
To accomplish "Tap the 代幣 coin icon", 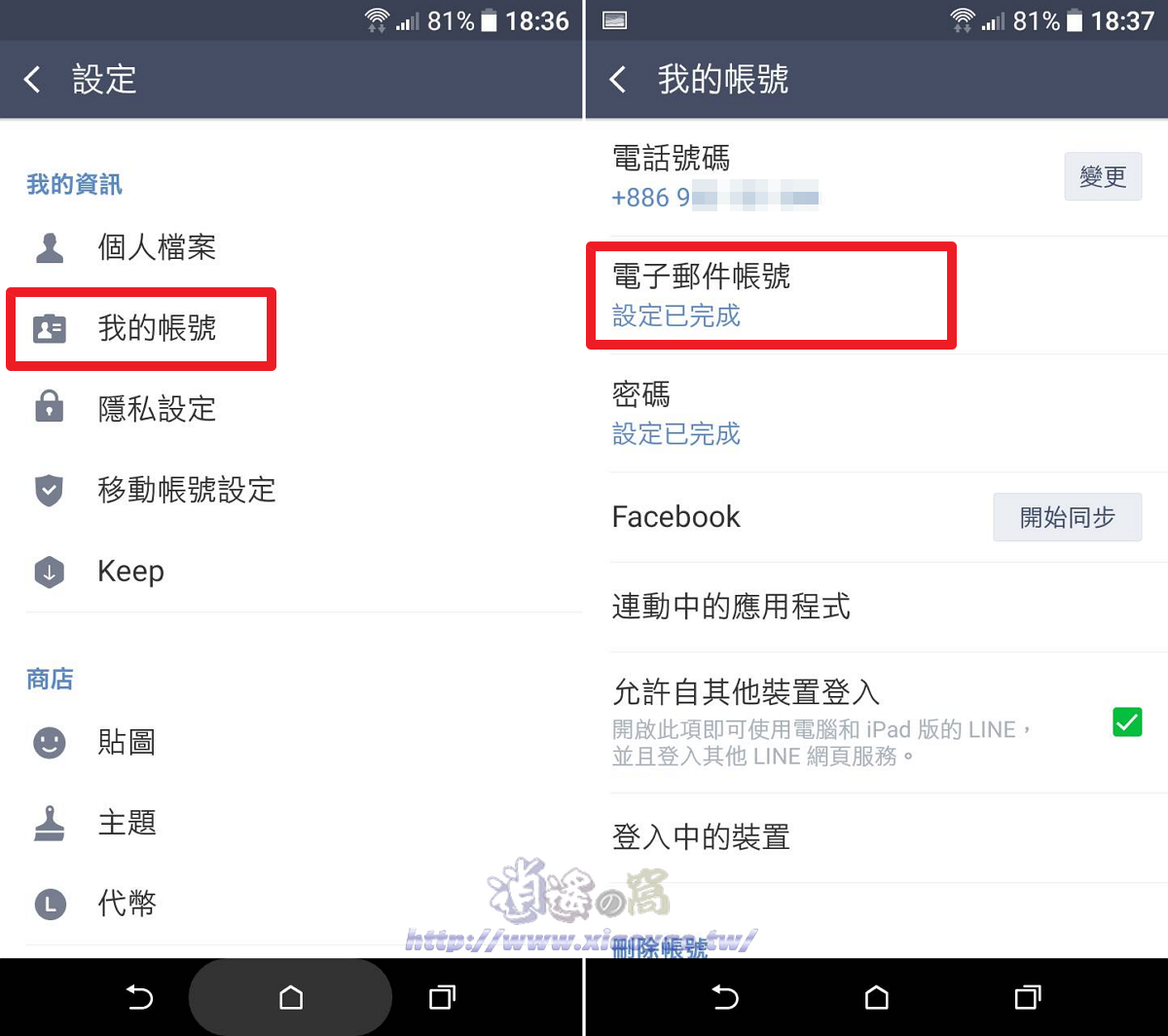I will [x=49, y=905].
